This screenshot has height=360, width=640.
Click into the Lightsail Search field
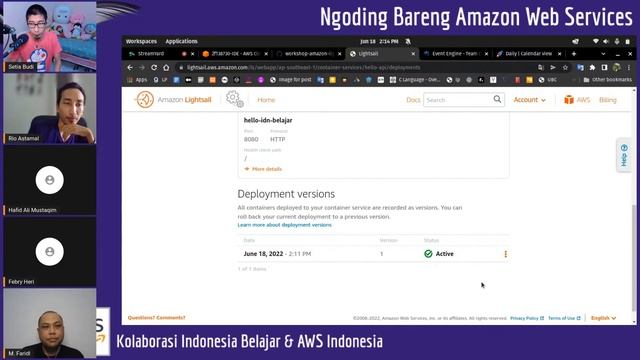tap(457, 100)
